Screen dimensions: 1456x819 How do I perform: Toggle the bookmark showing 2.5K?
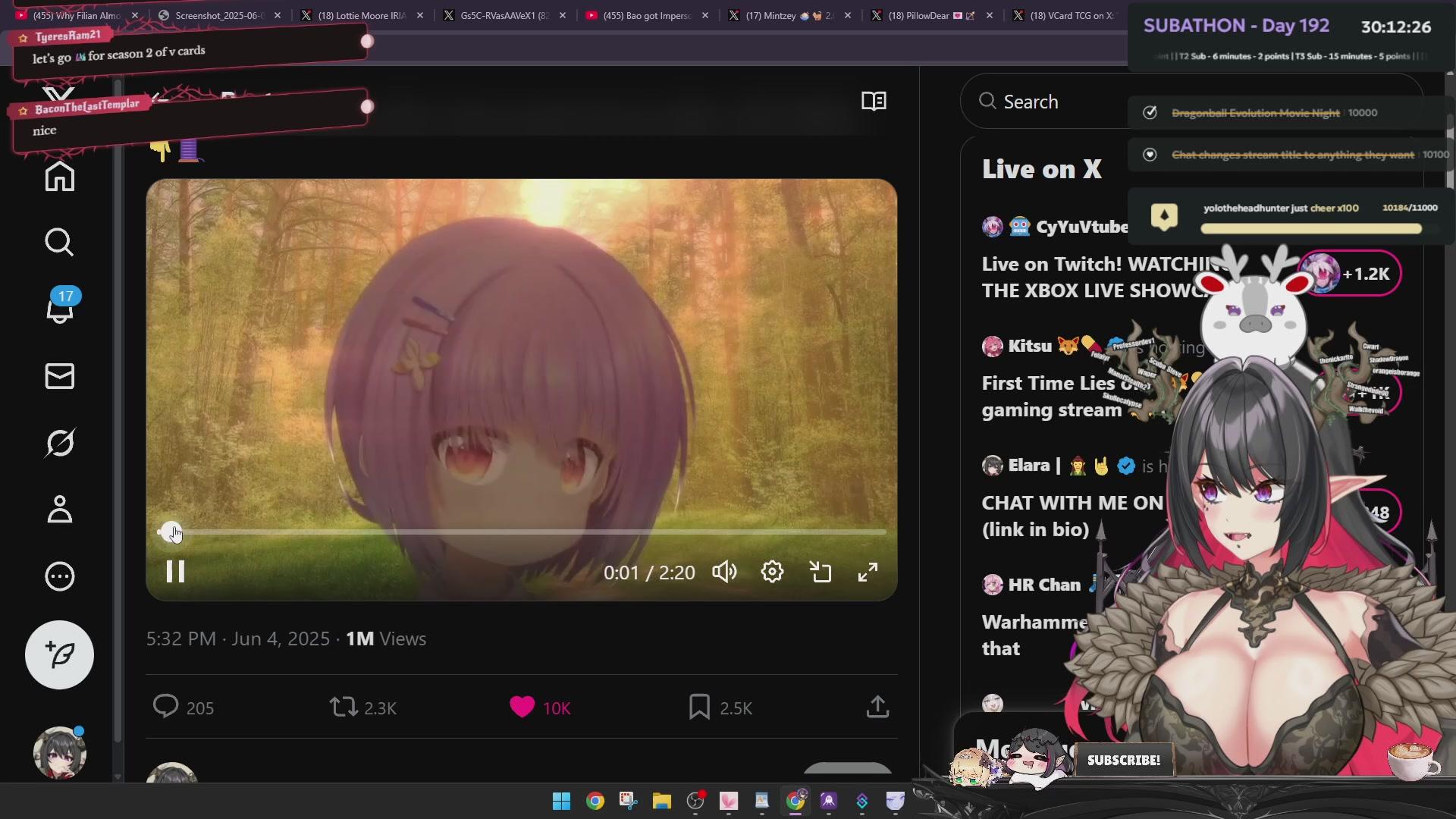720,707
